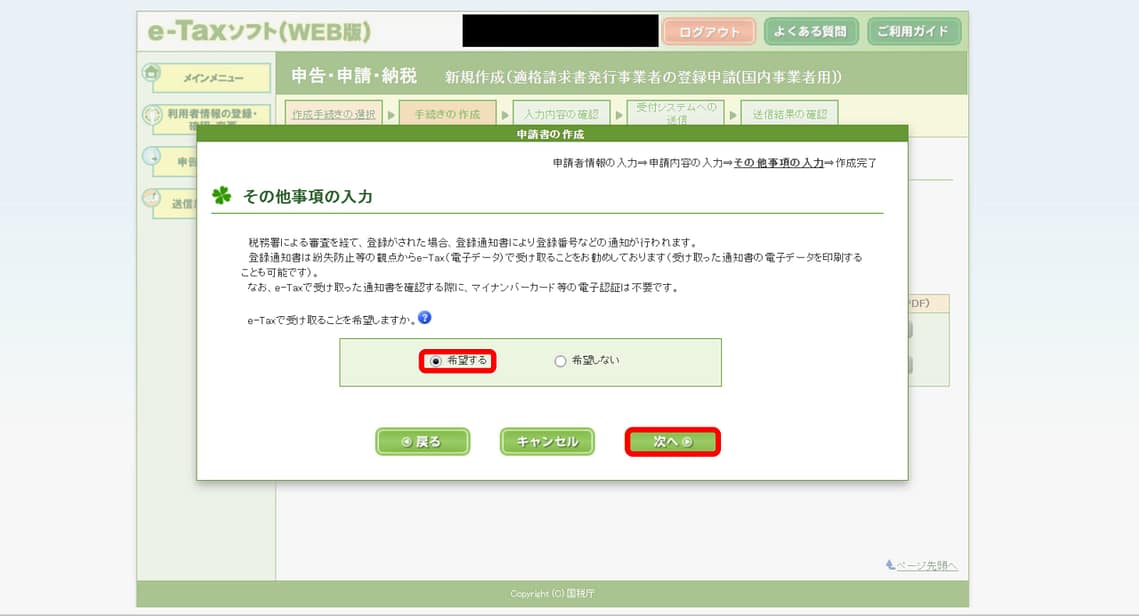Select the 希望する radio button

pos(435,361)
